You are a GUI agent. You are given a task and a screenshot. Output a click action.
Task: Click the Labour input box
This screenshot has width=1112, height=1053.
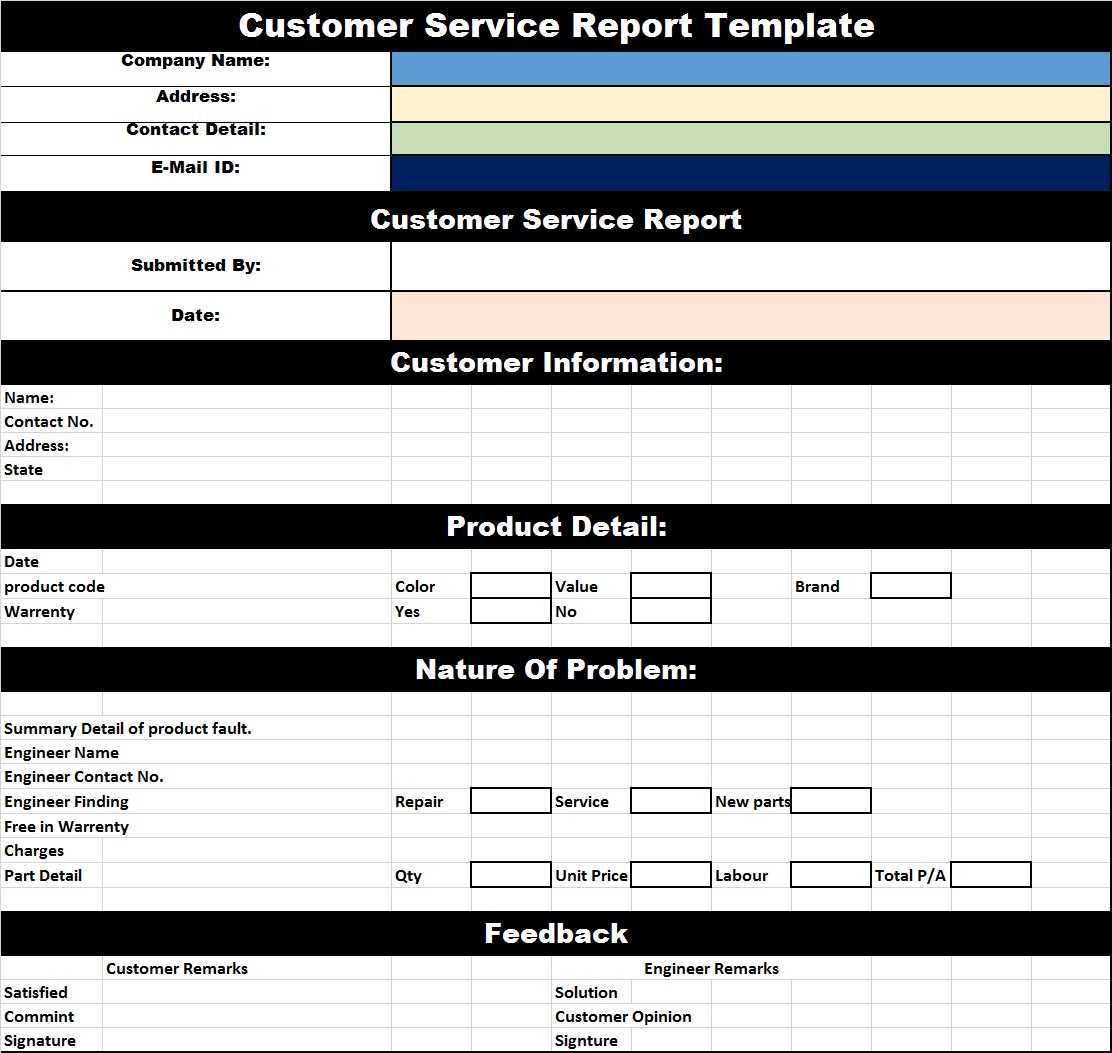point(830,874)
